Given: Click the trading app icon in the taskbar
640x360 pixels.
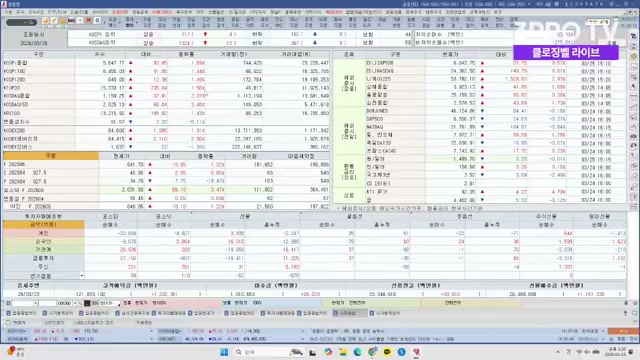Looking at the screenshot, I should click(416, 352).
